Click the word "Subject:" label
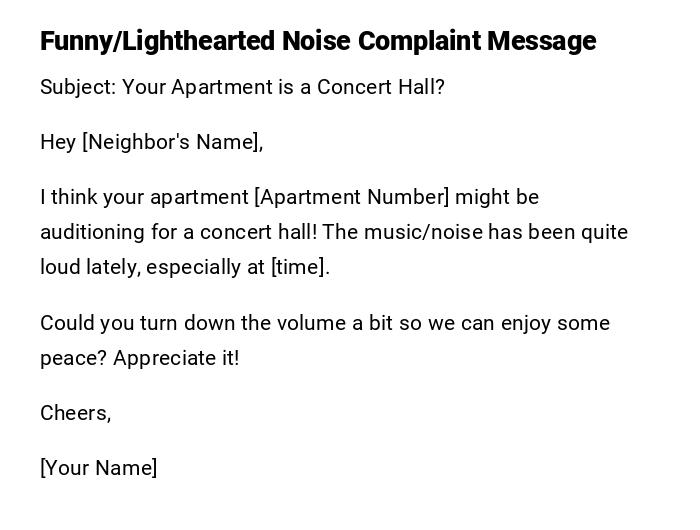Image resolution: width=700 pixels, height=530 pixels. pyautogui.click(x=78, y=87)
